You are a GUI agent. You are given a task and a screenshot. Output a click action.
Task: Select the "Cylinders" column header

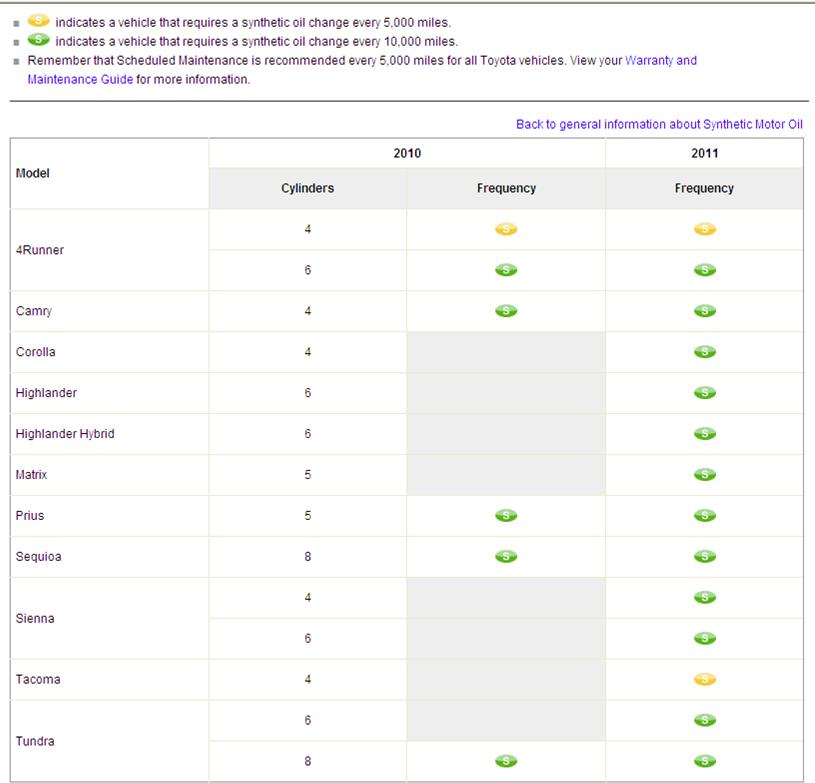[308, 188]
